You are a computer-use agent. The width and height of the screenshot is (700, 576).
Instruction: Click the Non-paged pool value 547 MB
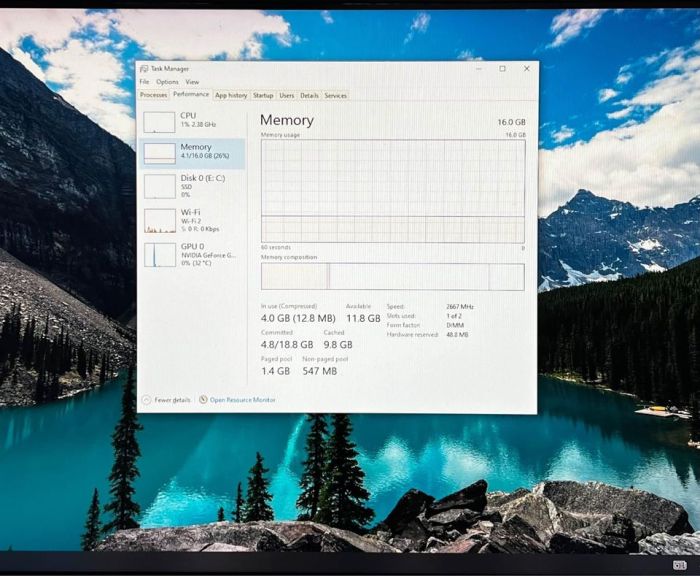point(320,371)
